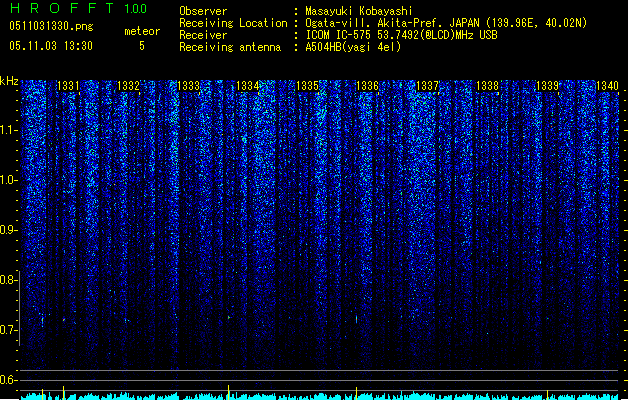Click the 1338 time label

(x=487, y=86)
